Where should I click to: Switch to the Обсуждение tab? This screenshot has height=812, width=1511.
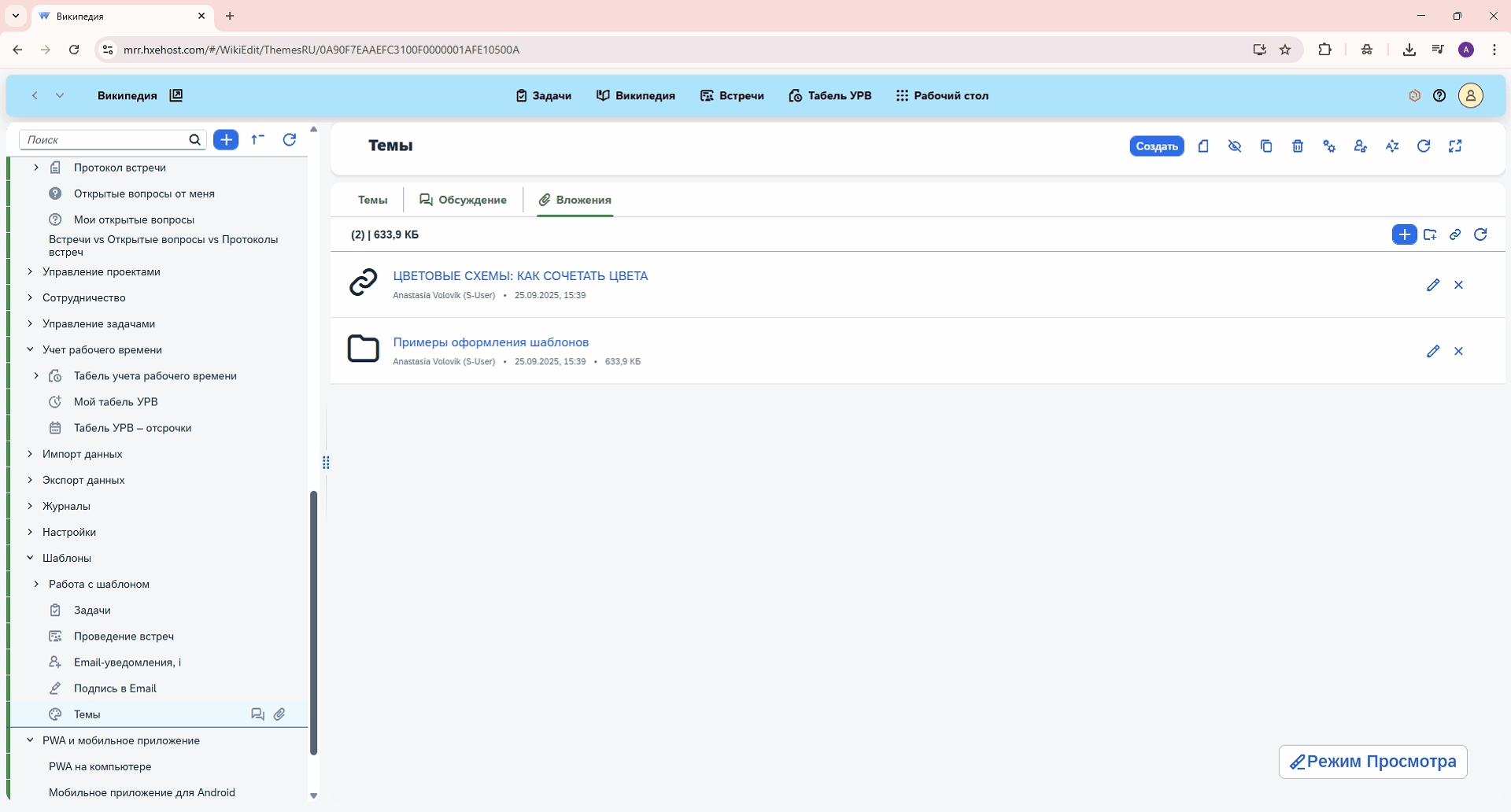464,200
